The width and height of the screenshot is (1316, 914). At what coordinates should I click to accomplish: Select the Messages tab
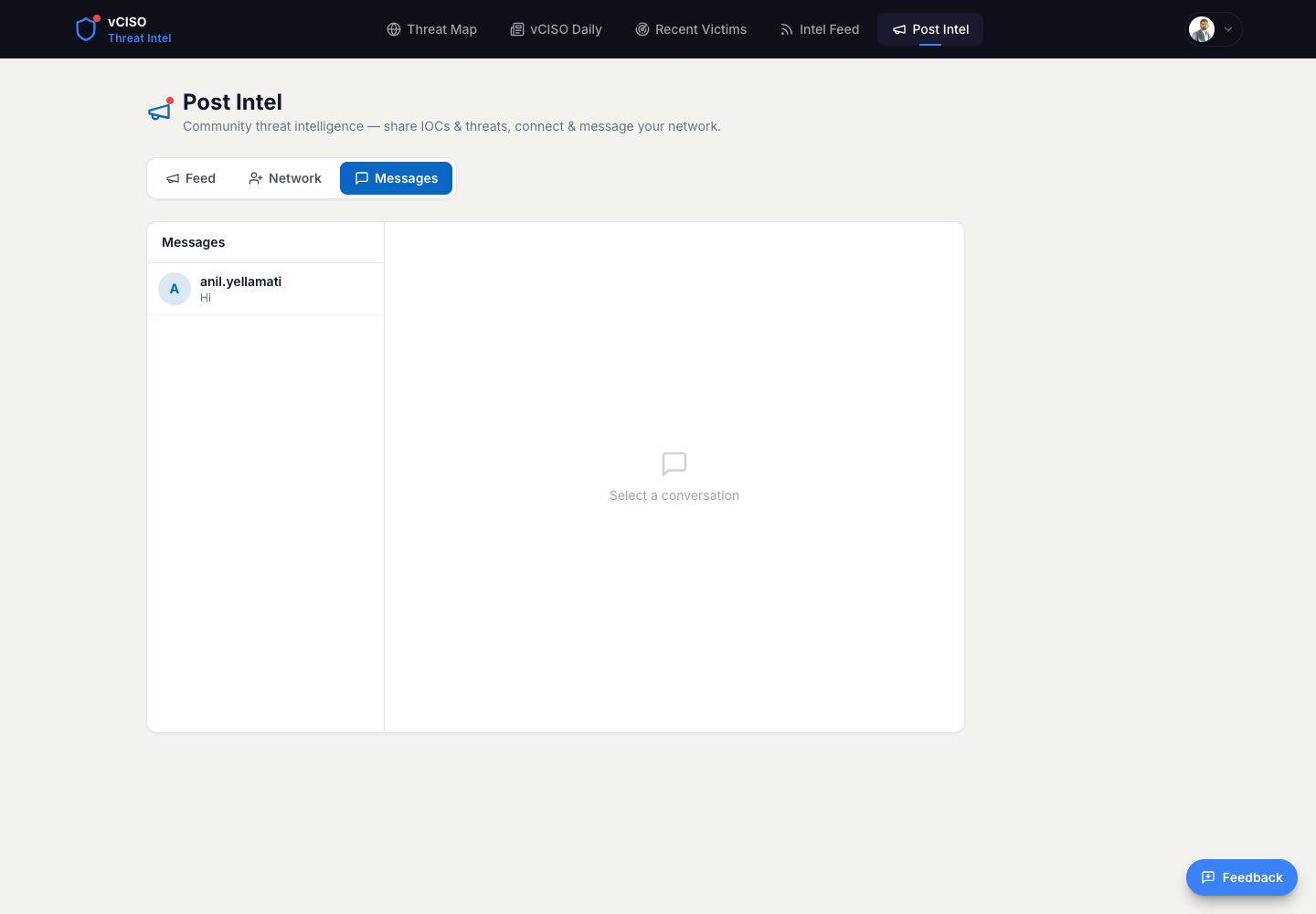396,178
